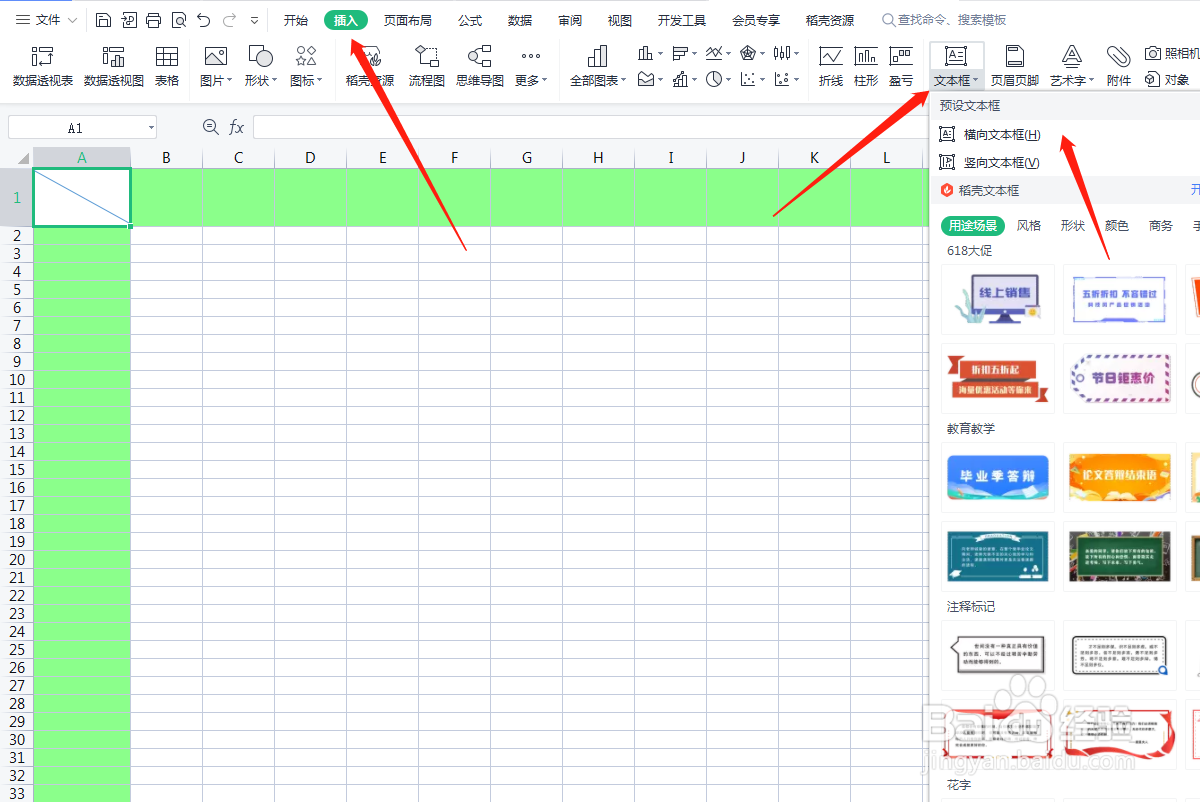Image resolution: width=1200 pixels, height=802 pixels.
Task: Select column header D
Action: tap(311, 157)
